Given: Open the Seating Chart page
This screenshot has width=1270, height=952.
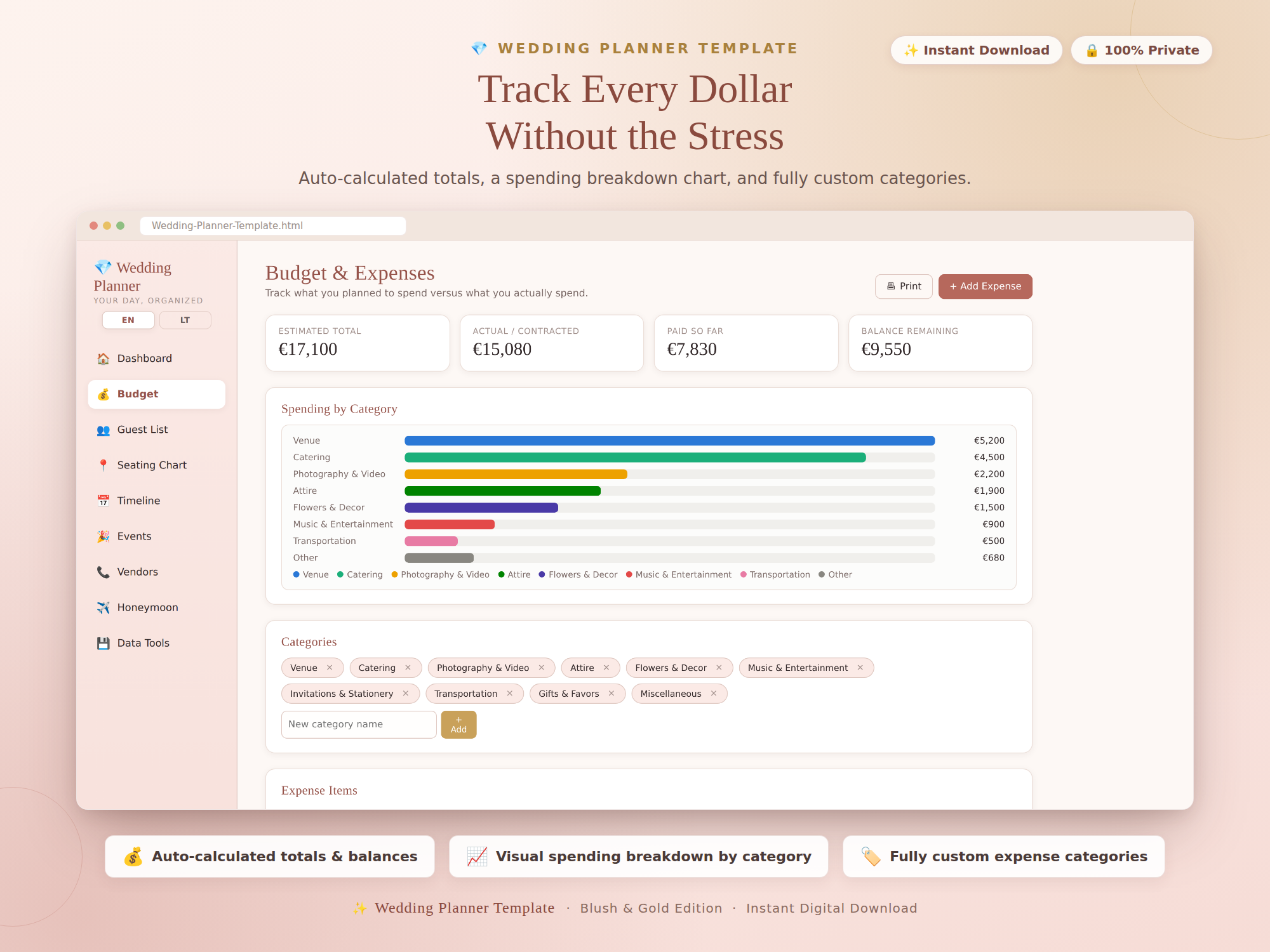Looking at the screenshot, I should [156, 465].
